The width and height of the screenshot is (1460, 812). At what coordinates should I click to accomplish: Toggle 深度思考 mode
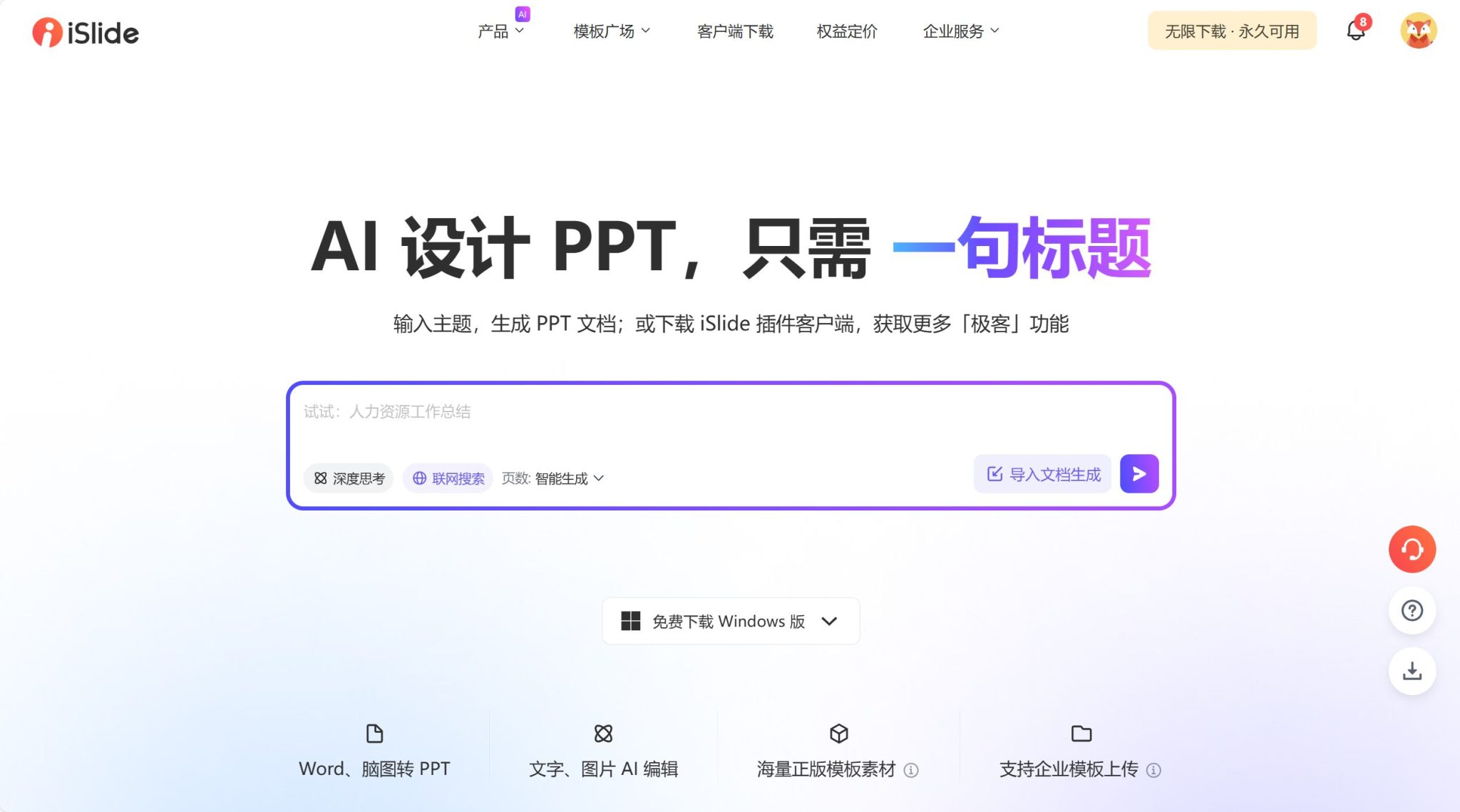click(x=349, y=478)
